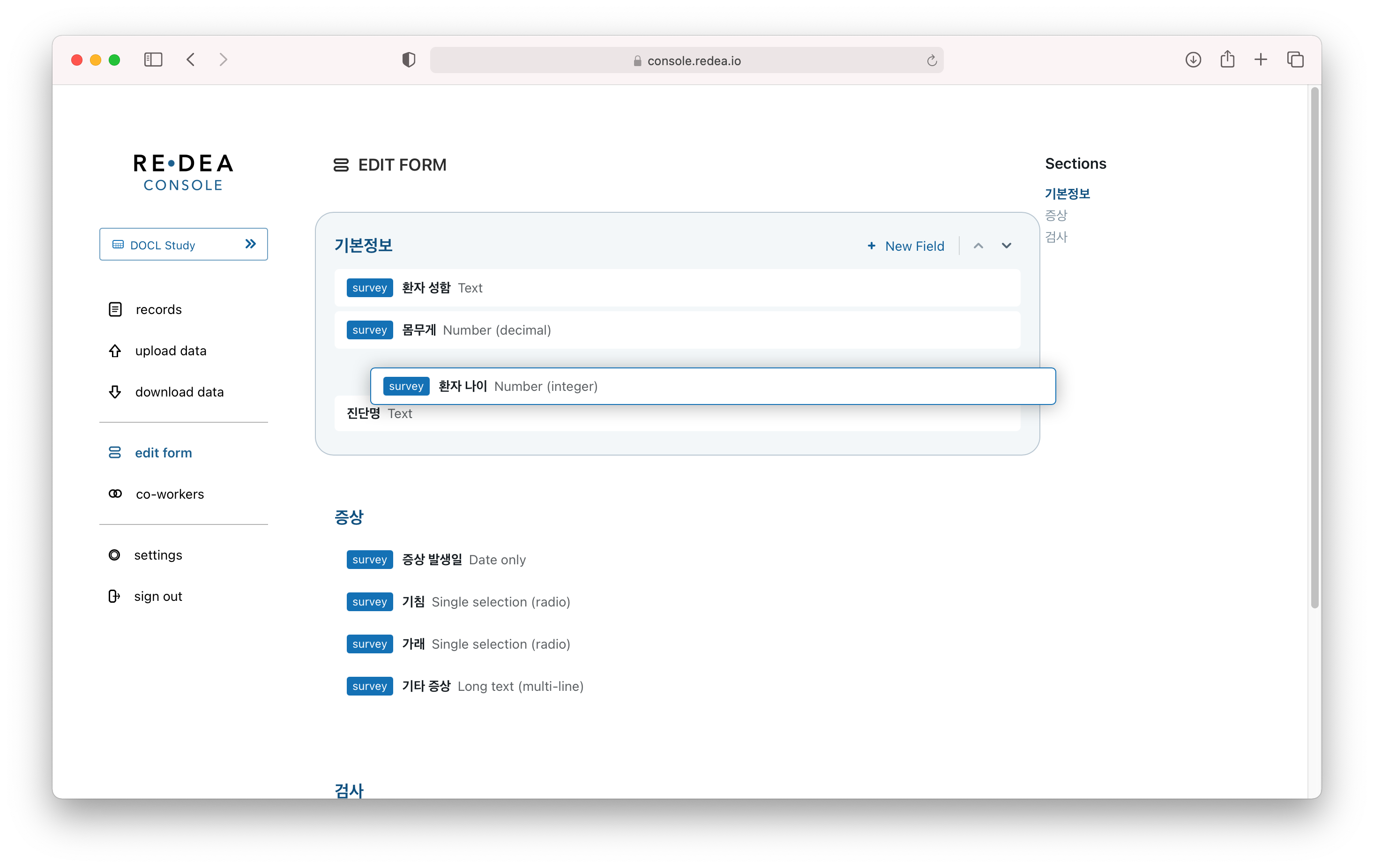Toggle the browser sidebar panel icon
1374x868 pixels.
click(153, 60)
